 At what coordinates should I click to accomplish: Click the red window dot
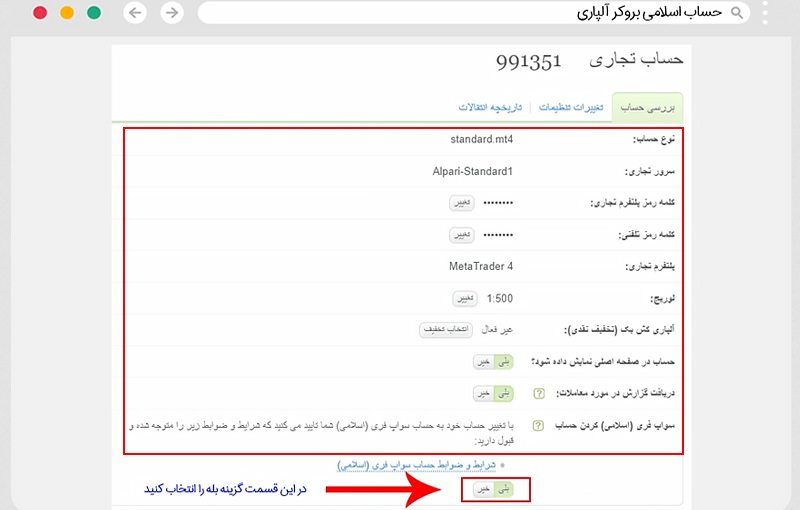[x=40, y=13]
